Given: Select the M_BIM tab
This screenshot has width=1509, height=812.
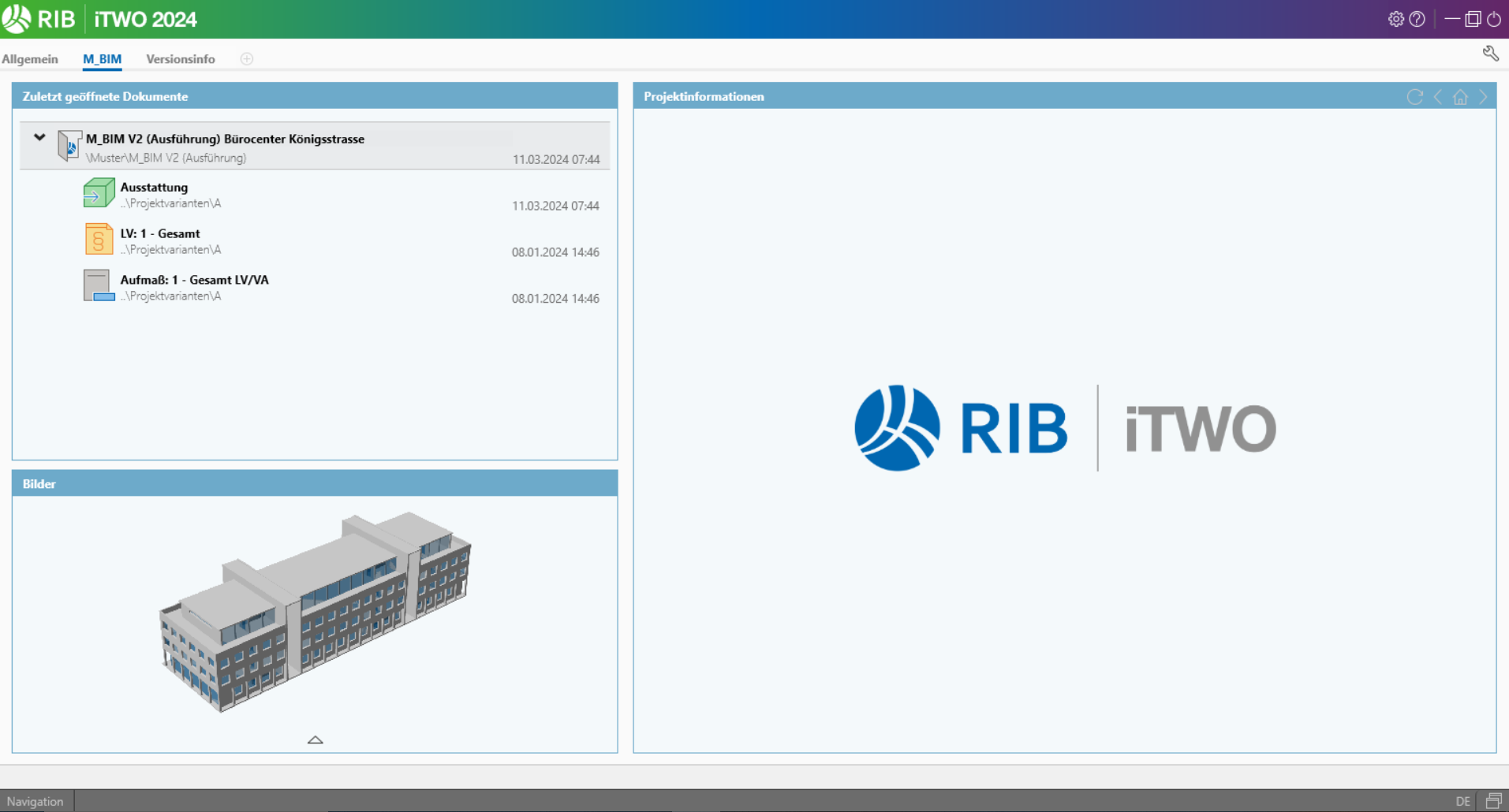Looking at the screenshot, I should [103, 59].
